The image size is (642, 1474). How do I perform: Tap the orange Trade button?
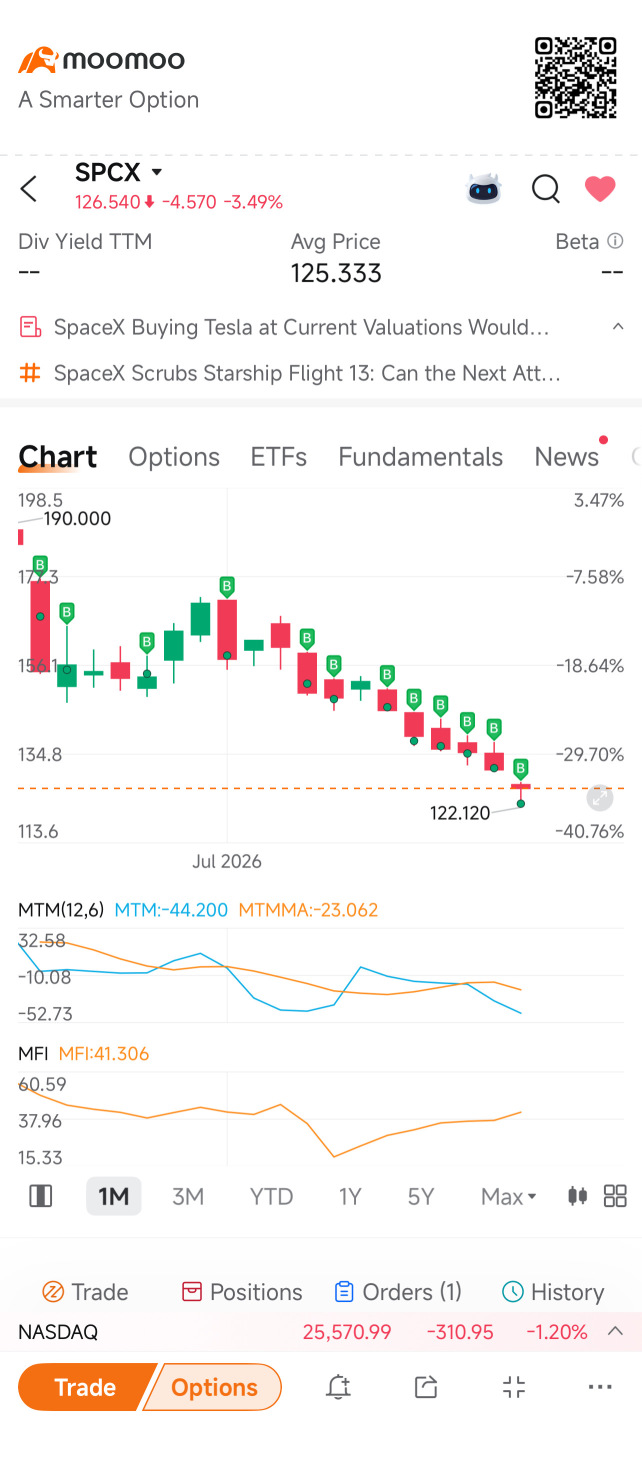[85, 1387]
